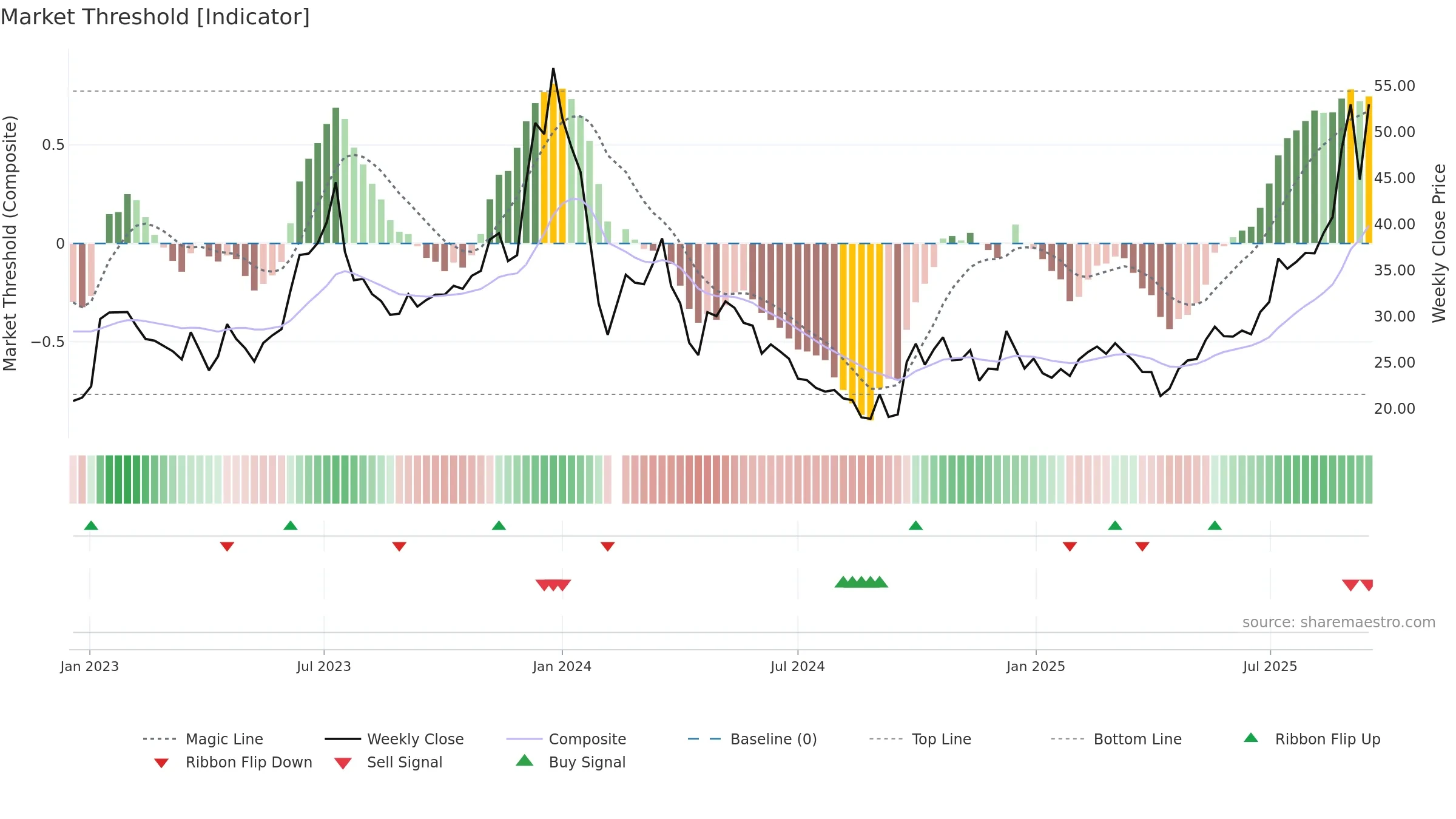Toggle the Magic Line legend entry

(203, 739)
